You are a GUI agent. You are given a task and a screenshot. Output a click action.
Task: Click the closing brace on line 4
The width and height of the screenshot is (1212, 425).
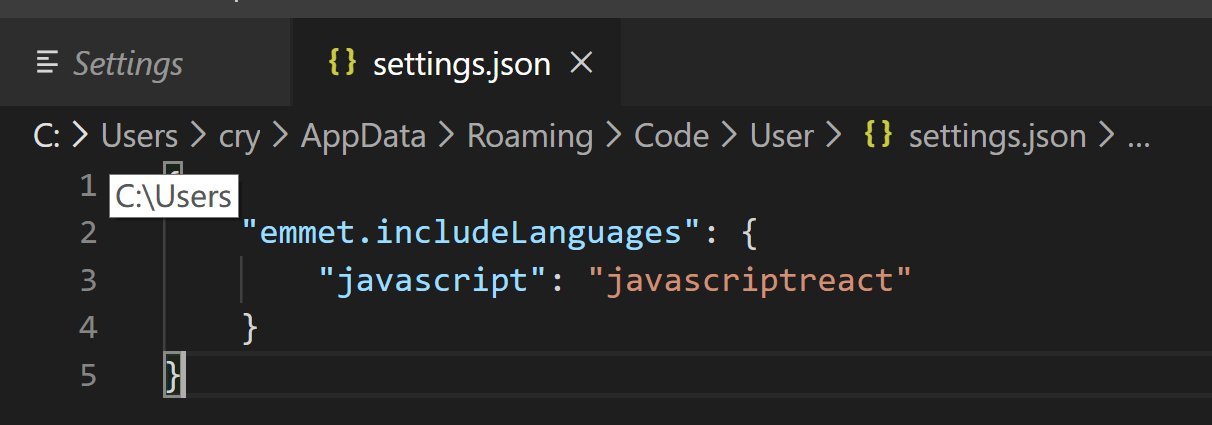[250, 328]
